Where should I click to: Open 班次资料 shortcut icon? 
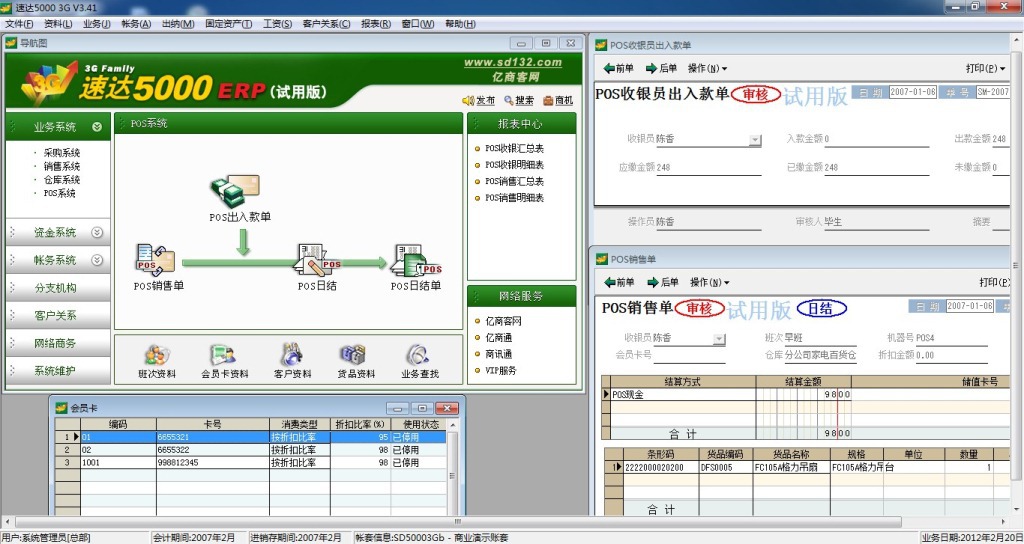(157, 355)
